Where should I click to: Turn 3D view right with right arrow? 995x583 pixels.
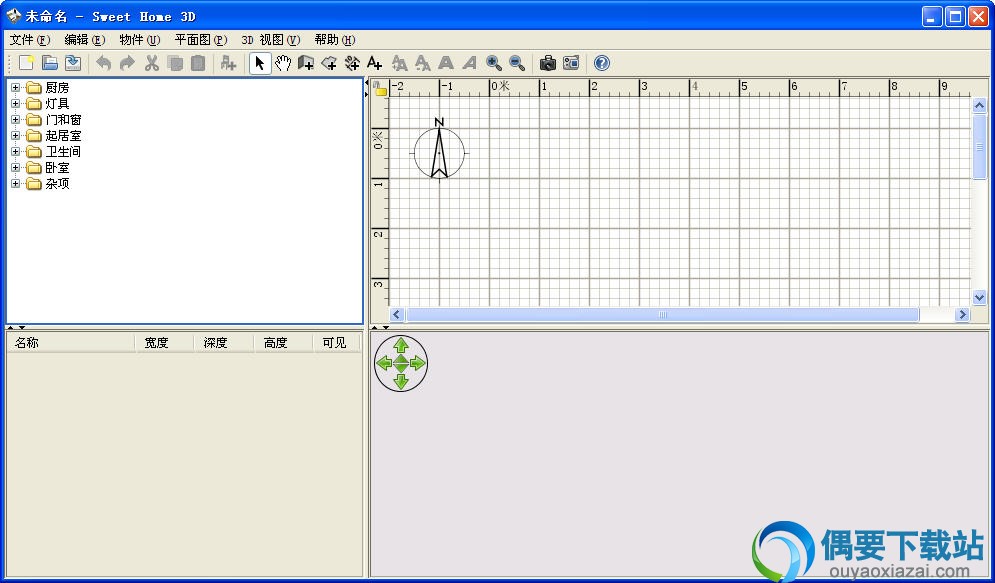(x=418, y=363)
